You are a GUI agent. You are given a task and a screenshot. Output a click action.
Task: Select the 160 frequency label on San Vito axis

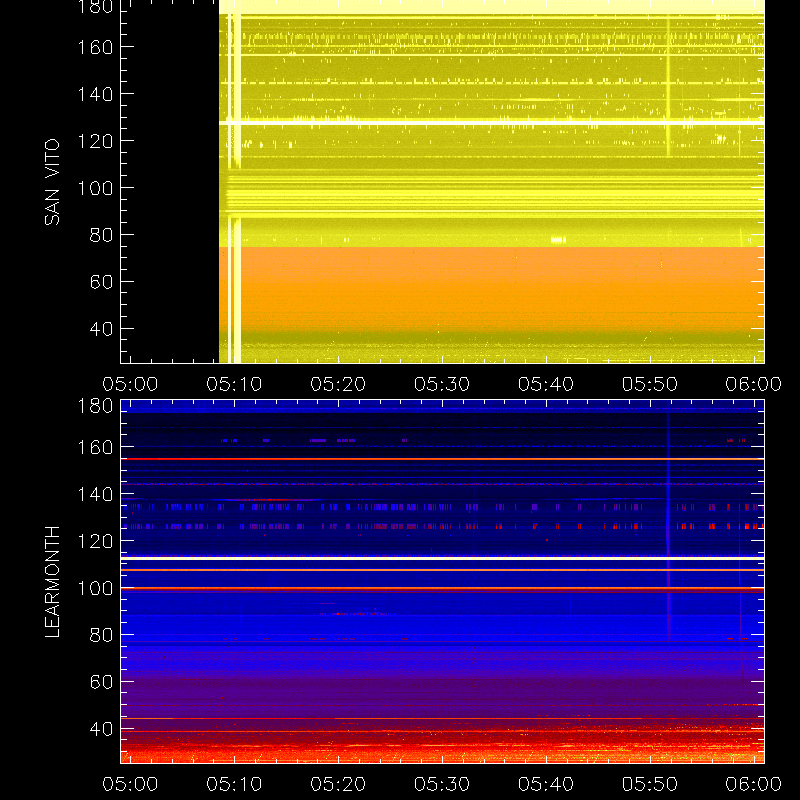click(95, 47)
